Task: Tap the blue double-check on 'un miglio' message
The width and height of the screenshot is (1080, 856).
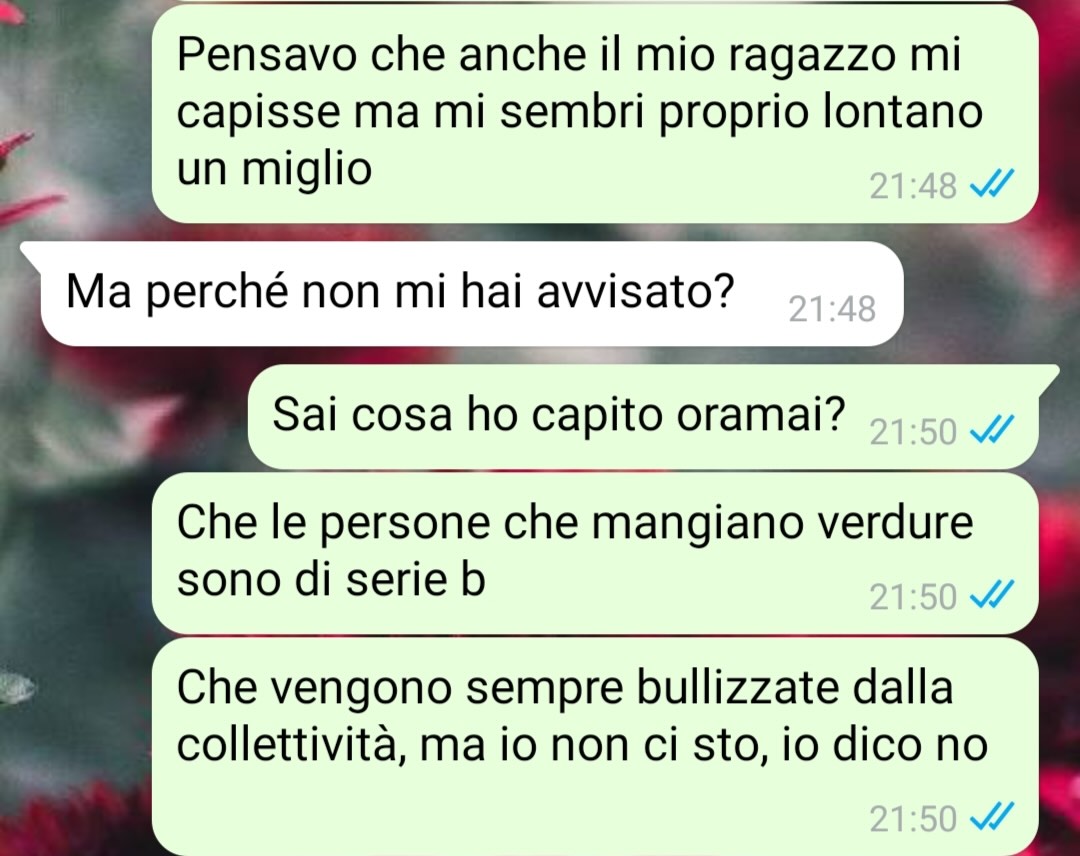Action: pos(991,185)
